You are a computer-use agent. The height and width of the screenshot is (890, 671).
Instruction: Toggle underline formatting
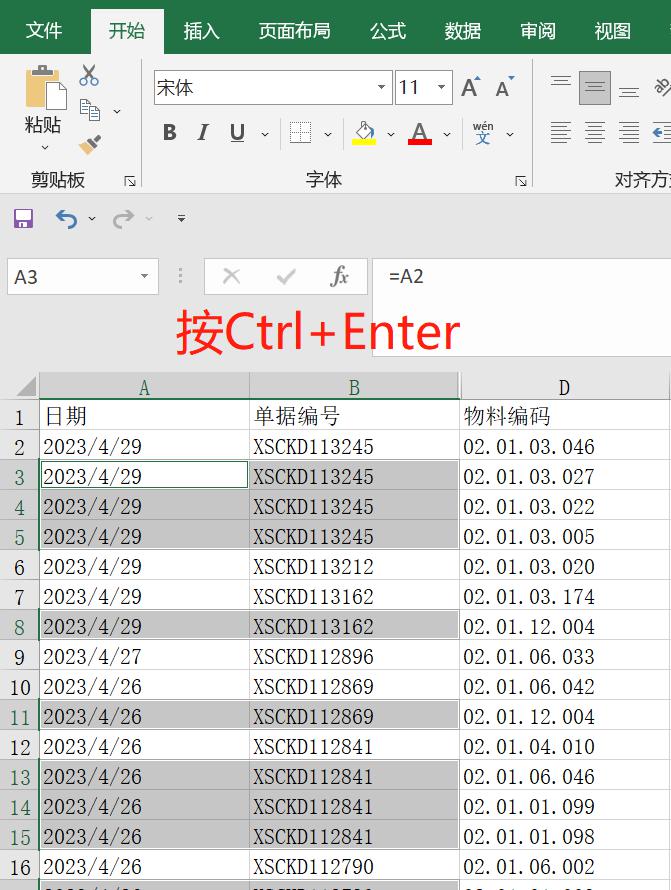tap(237, 133)
